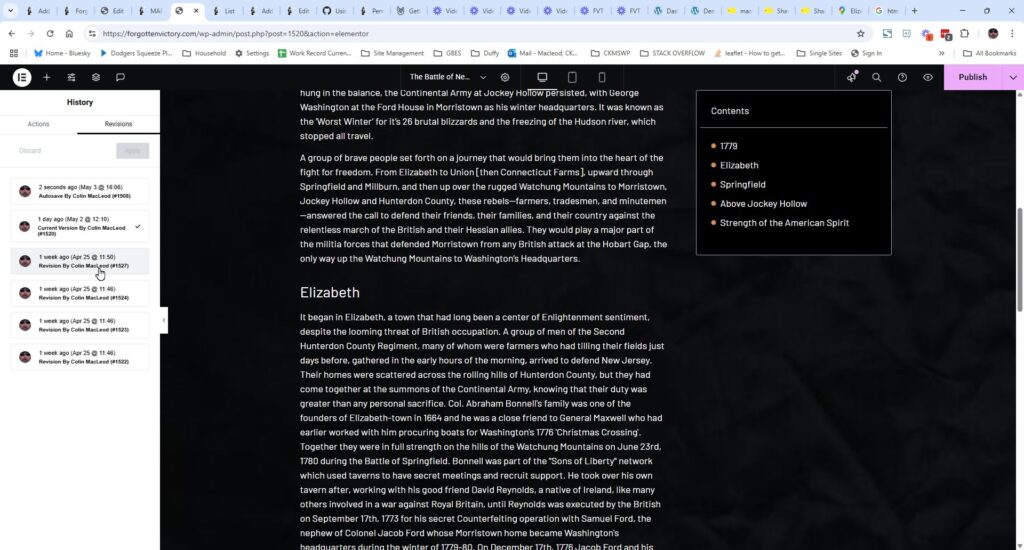Open page settings gear icon
1024x550 pixels.
click(505, 77)
